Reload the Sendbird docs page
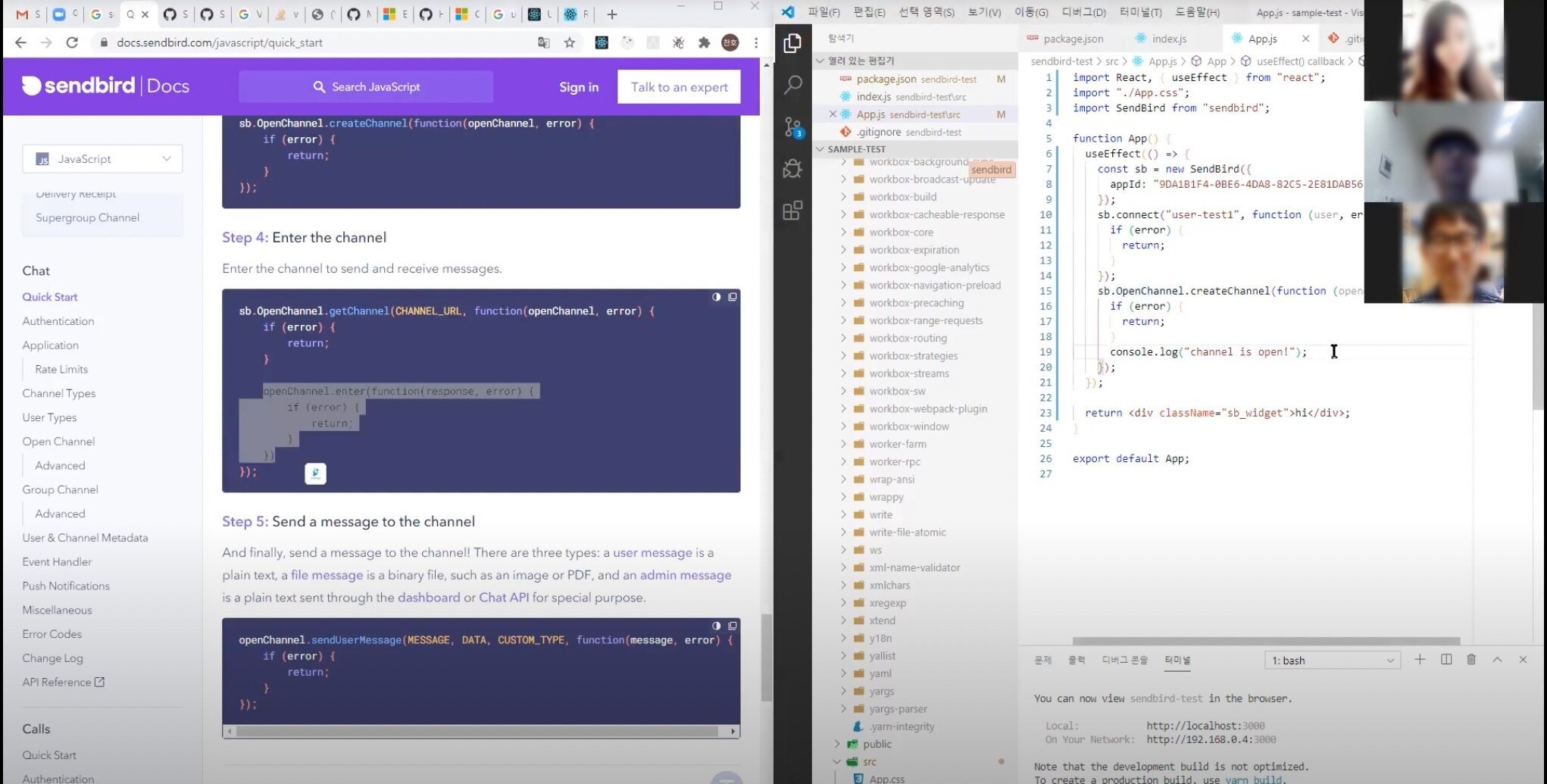 tap(72, 42)
